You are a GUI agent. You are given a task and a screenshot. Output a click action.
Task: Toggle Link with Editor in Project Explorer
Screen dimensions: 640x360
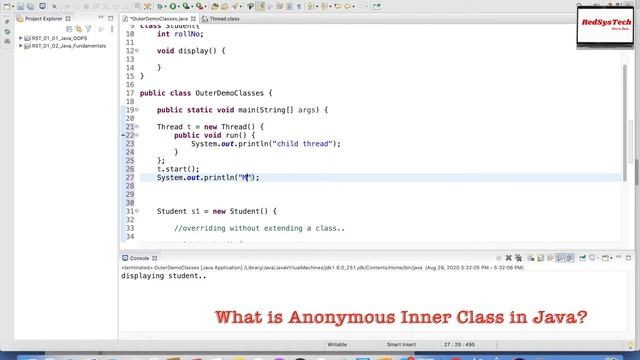pos(78,29)
